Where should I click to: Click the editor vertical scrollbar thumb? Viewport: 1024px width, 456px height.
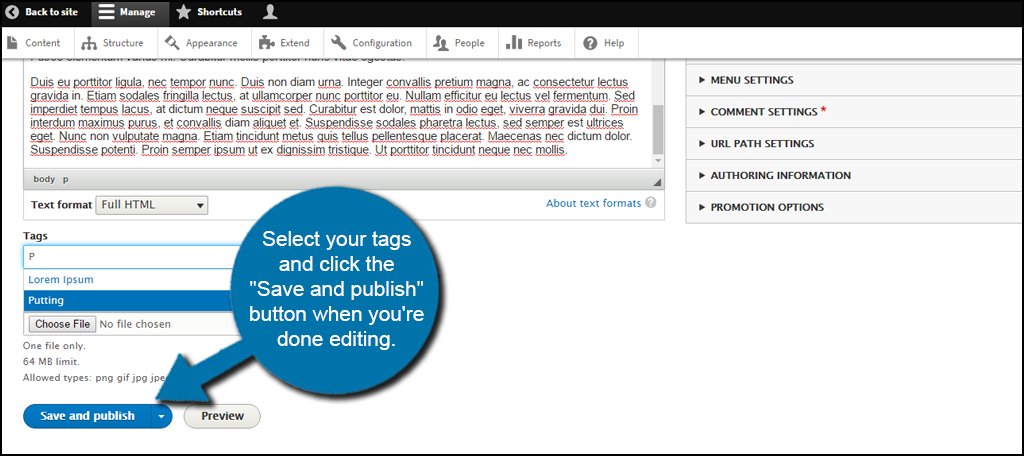tap(658, 129)
